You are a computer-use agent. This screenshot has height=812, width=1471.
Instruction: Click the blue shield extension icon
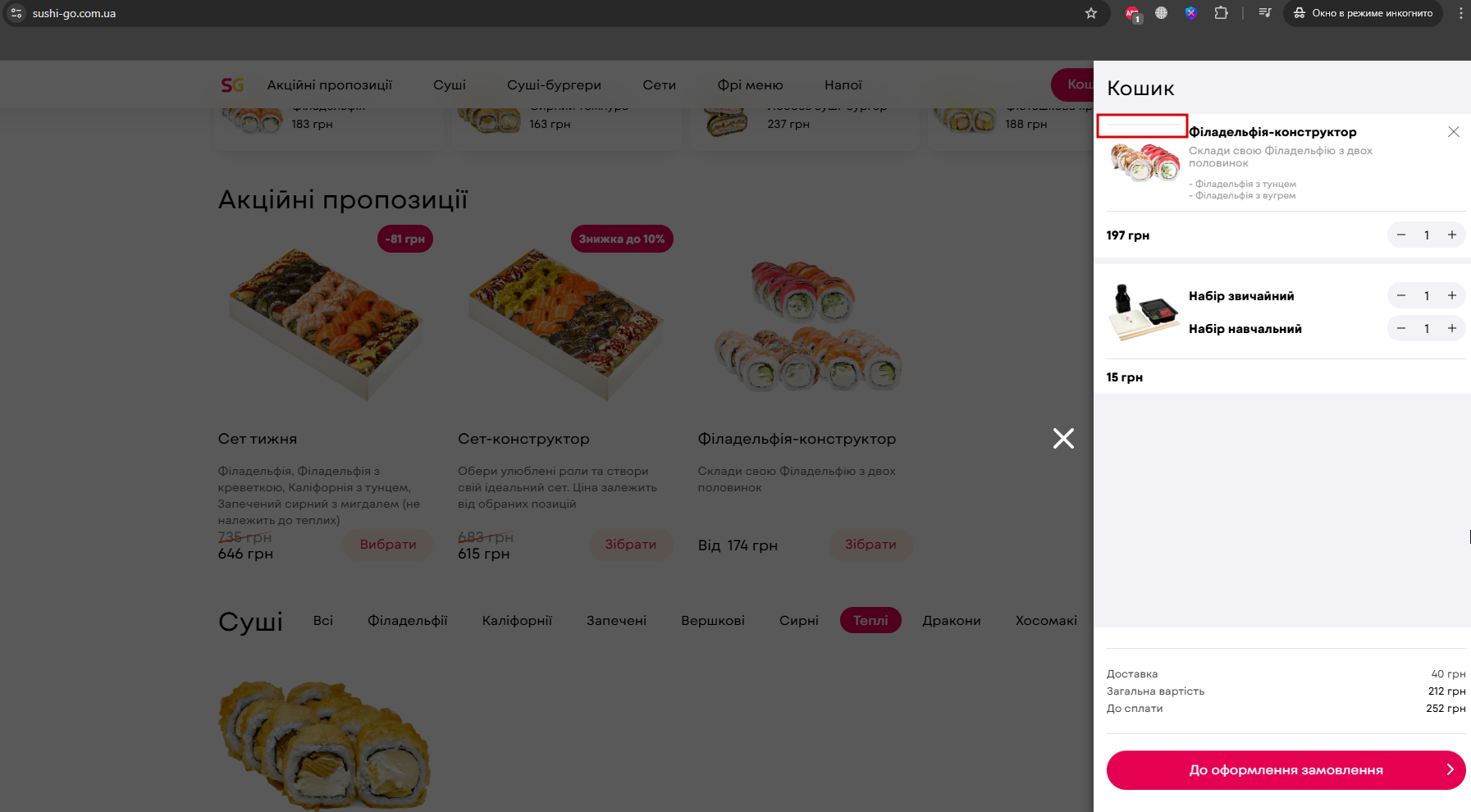[x=1191, y=13]
